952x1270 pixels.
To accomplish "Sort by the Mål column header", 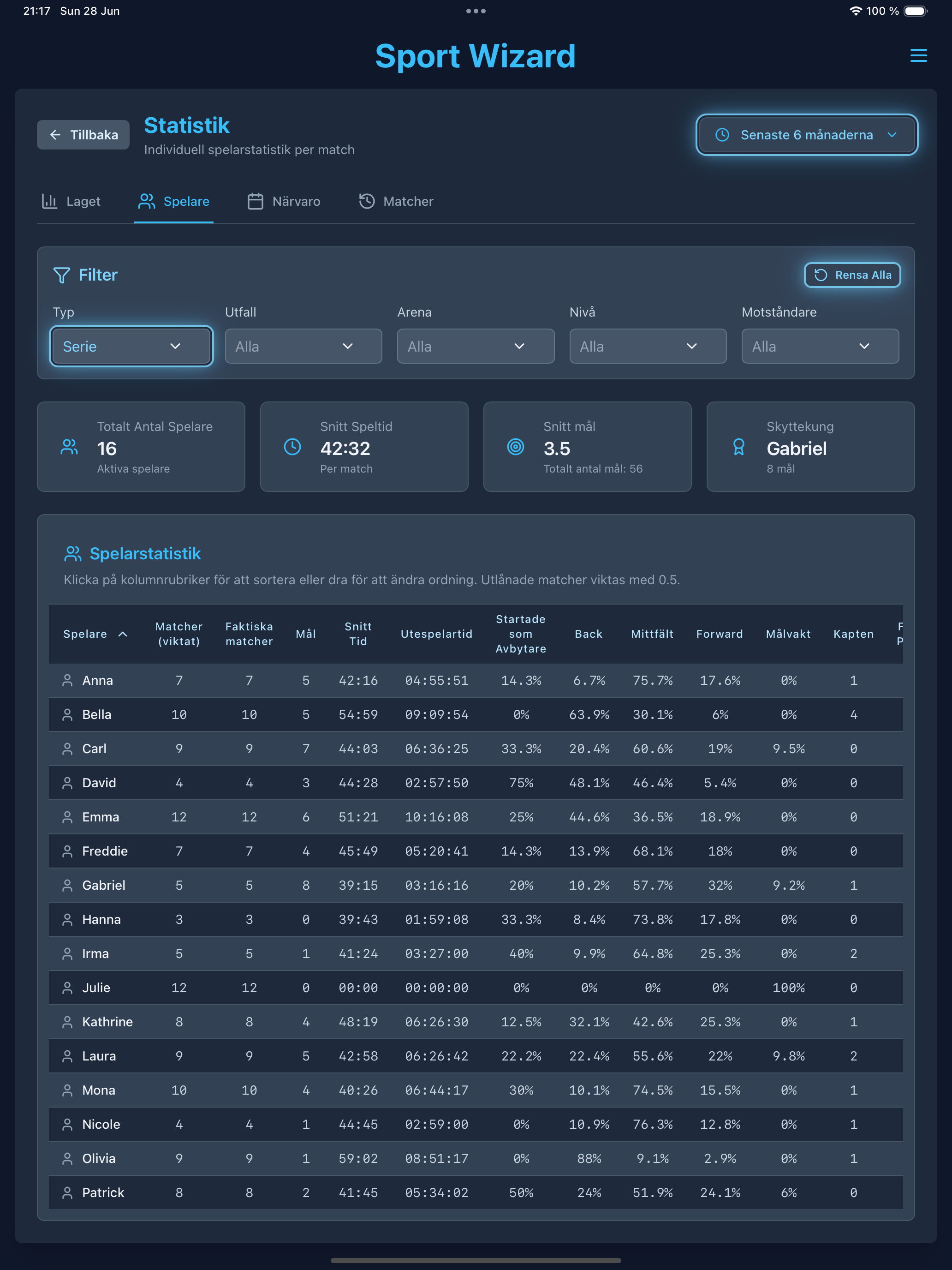I will (306, 635).
